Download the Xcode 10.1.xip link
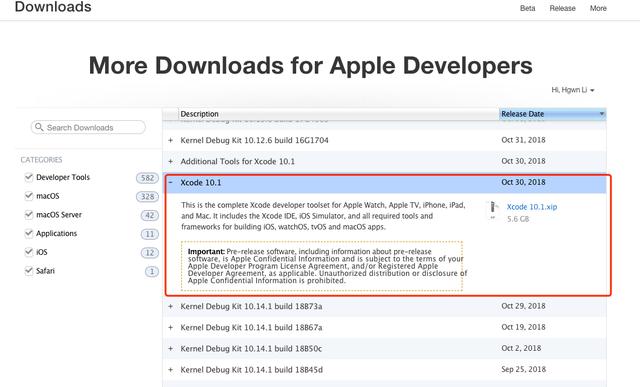640x387 pixels. (x=532, y=207)
